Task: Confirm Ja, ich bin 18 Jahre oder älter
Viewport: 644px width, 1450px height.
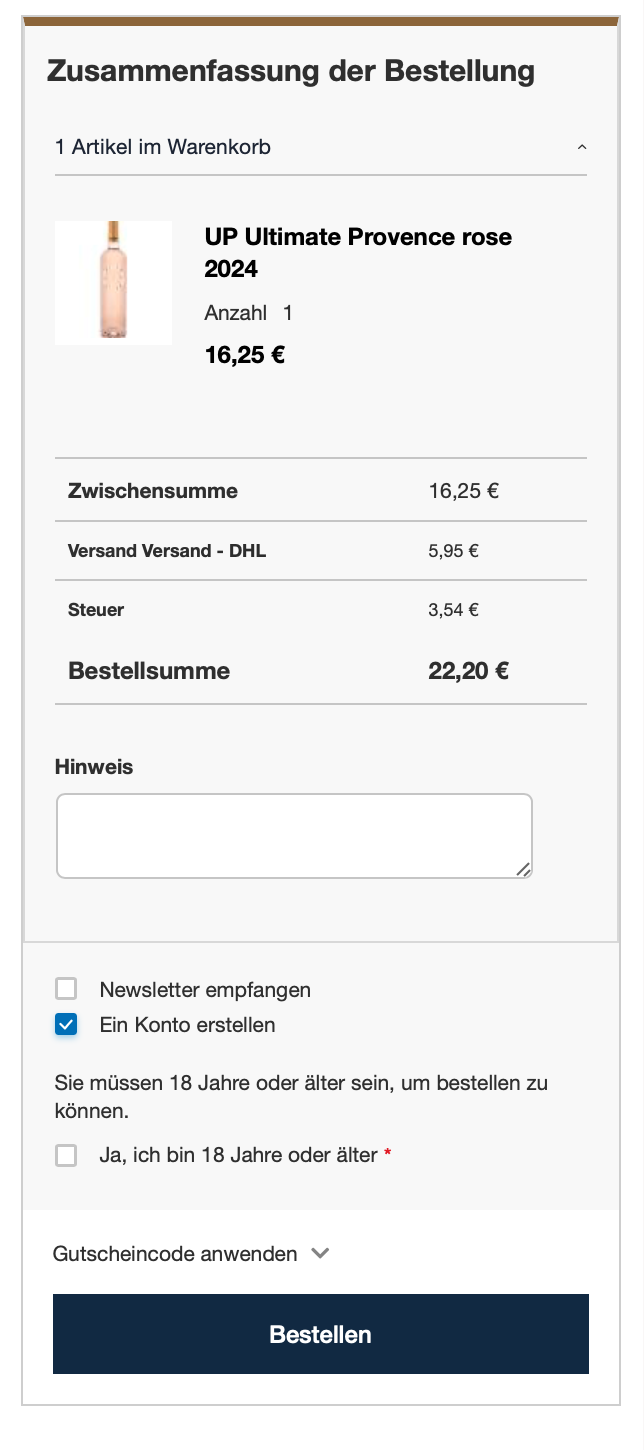Action: pos(66,1155)
